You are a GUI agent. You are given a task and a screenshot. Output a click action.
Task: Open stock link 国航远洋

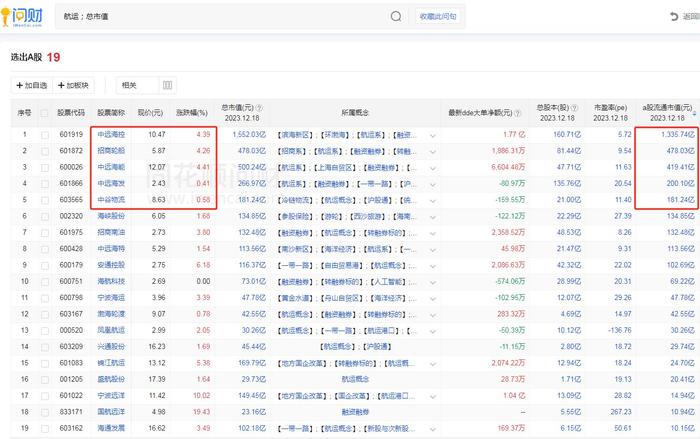pyautogui.click(x=111, y=412)
